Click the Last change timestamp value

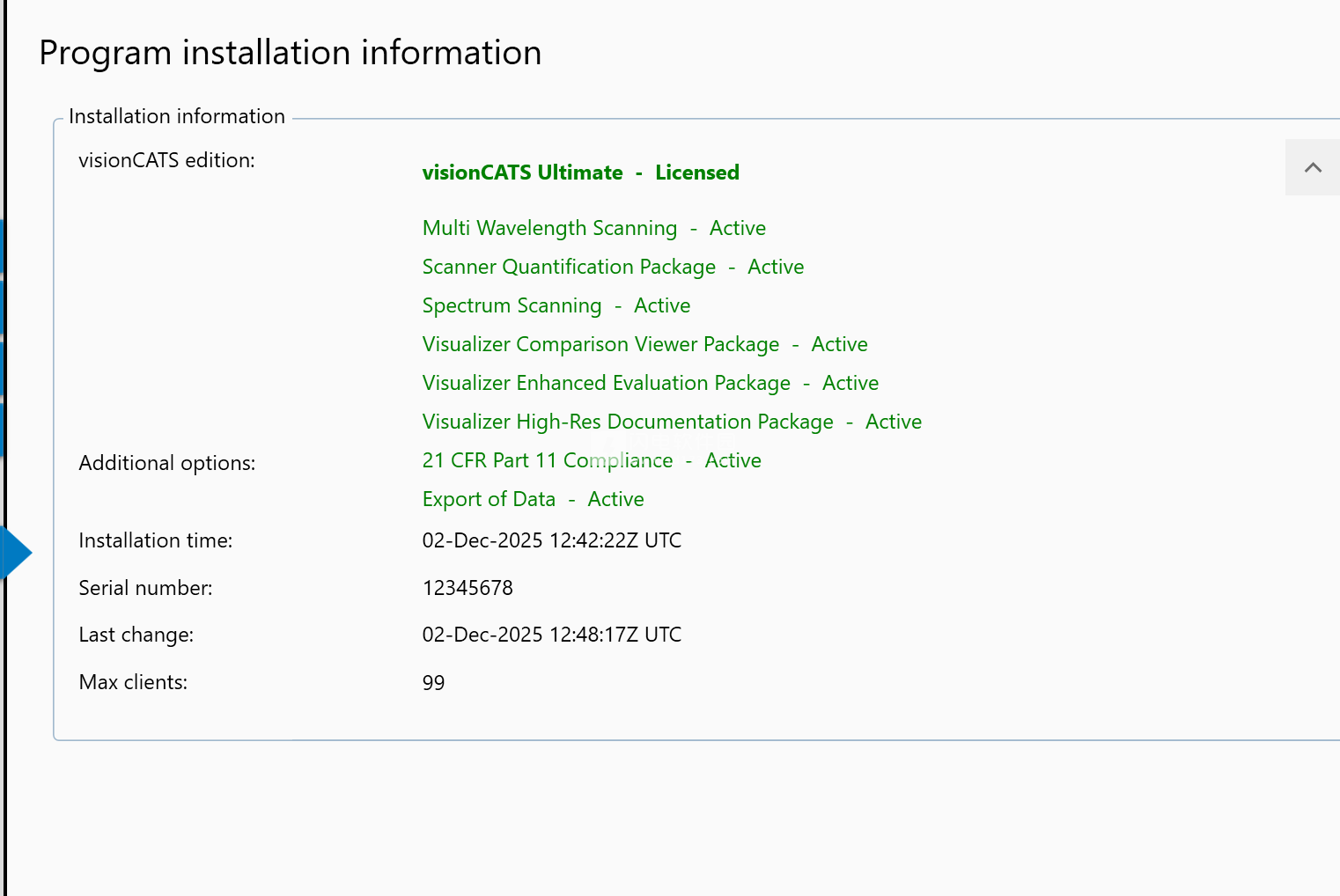tap(551, 635)
